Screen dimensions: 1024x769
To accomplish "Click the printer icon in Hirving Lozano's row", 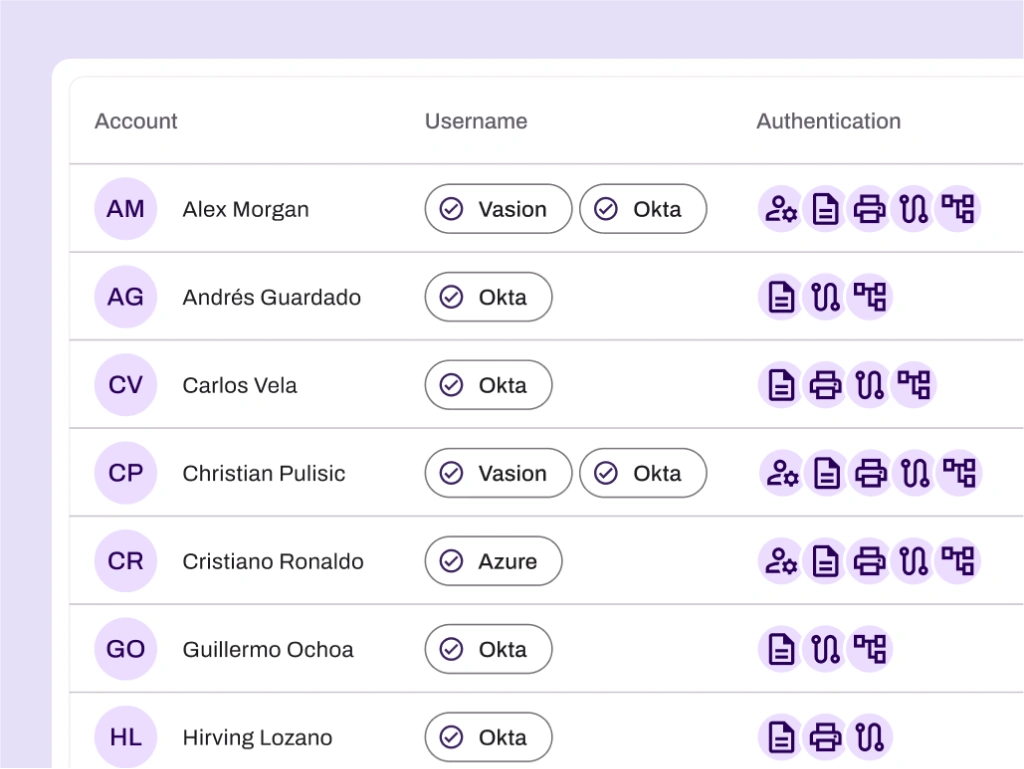I will [825, 737].
